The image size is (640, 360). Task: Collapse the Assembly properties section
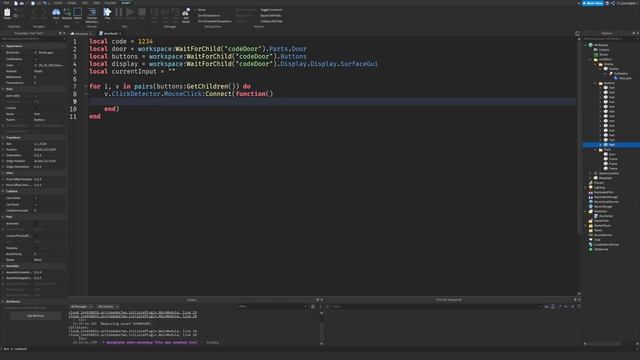tap(3, 266)
